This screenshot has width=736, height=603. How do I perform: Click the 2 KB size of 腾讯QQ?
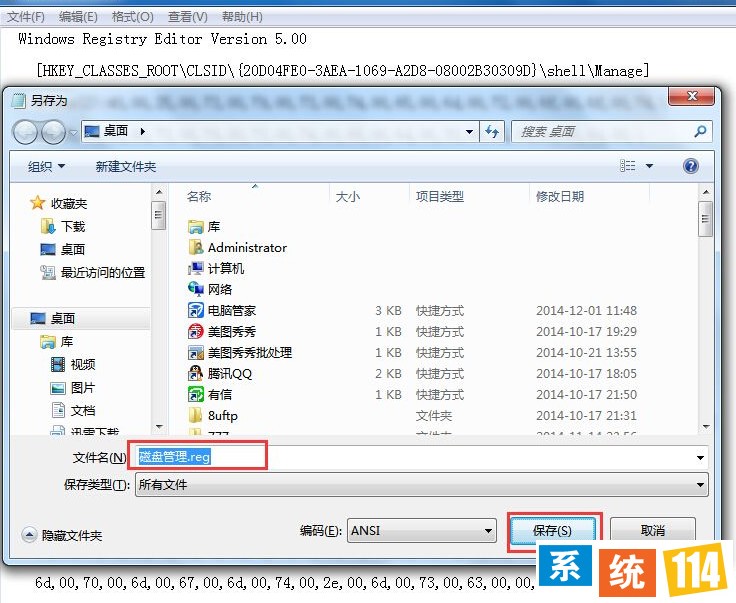[388, 374]
